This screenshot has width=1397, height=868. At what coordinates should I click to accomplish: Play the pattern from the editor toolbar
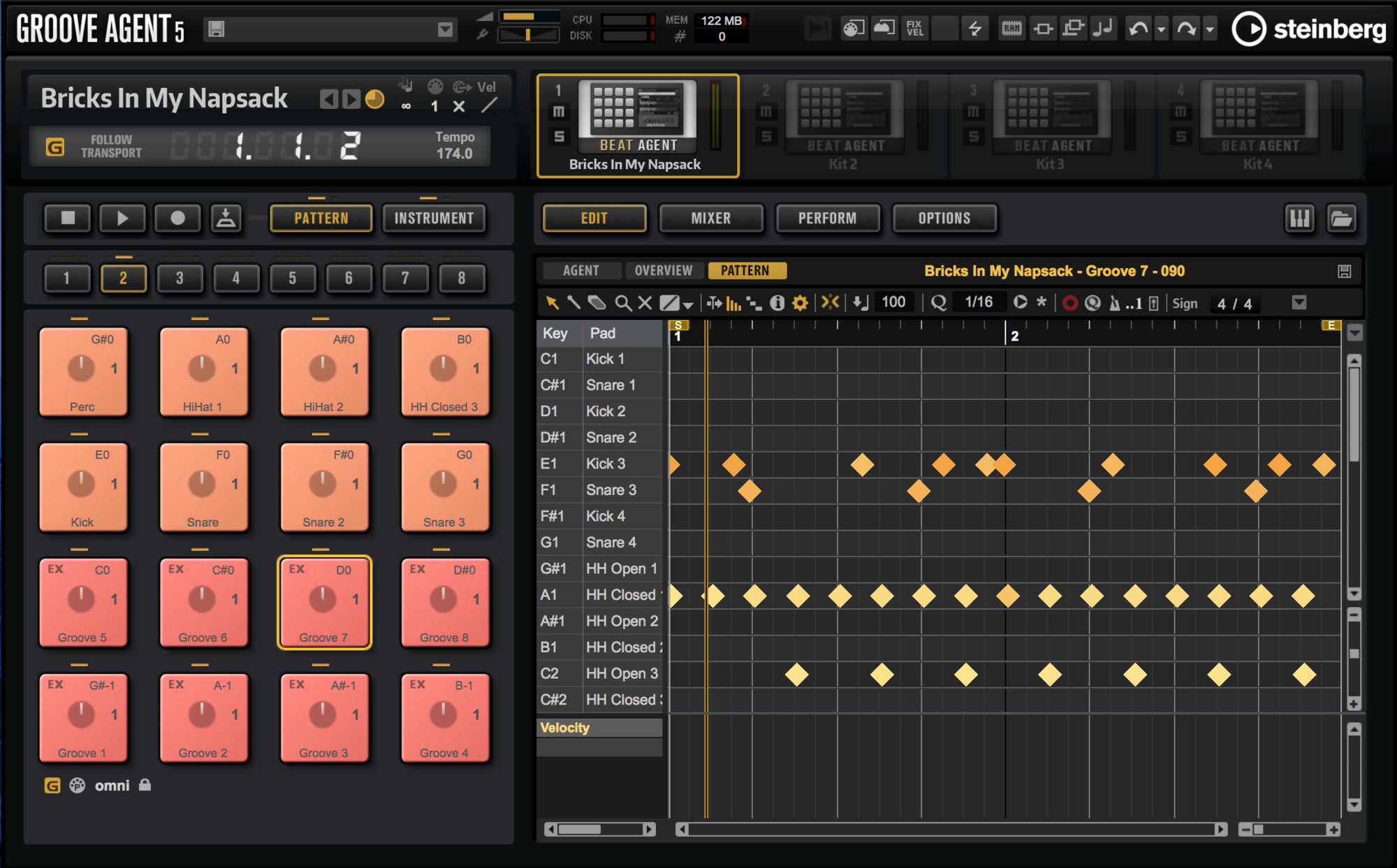(1020, 302)
